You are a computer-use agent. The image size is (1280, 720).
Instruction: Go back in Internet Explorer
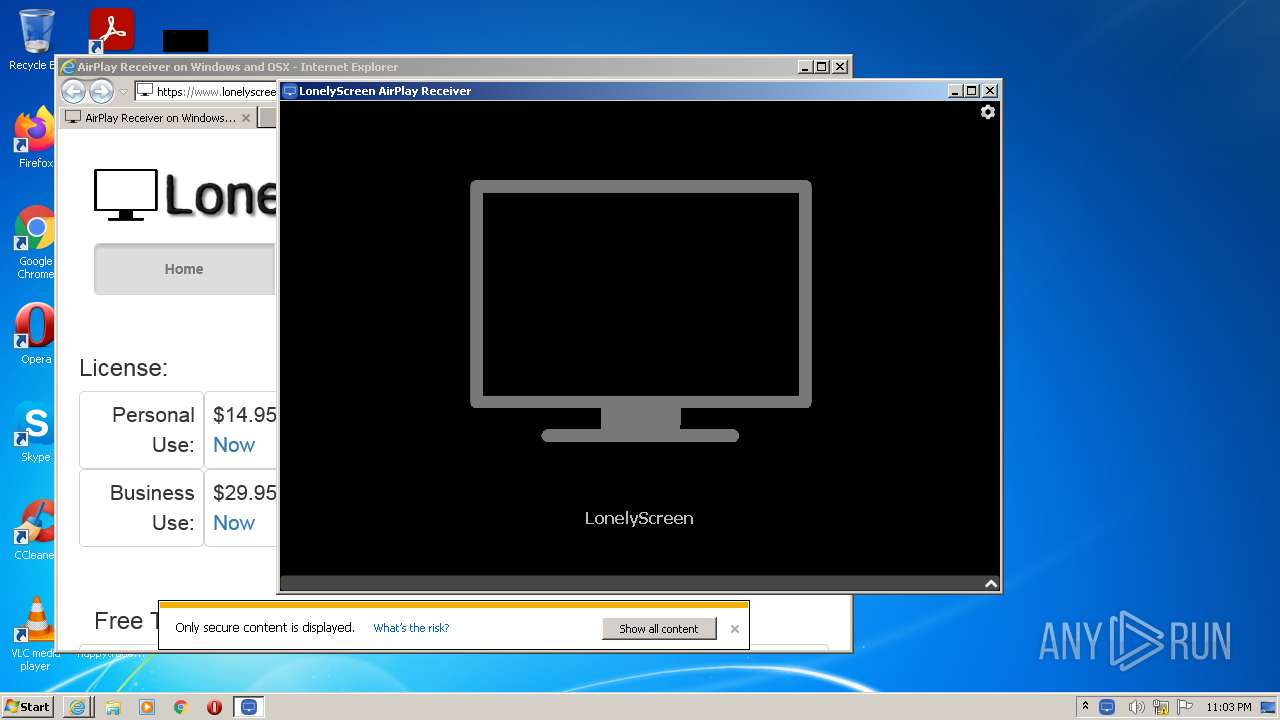pyautogui.click(x=74, y=91)
